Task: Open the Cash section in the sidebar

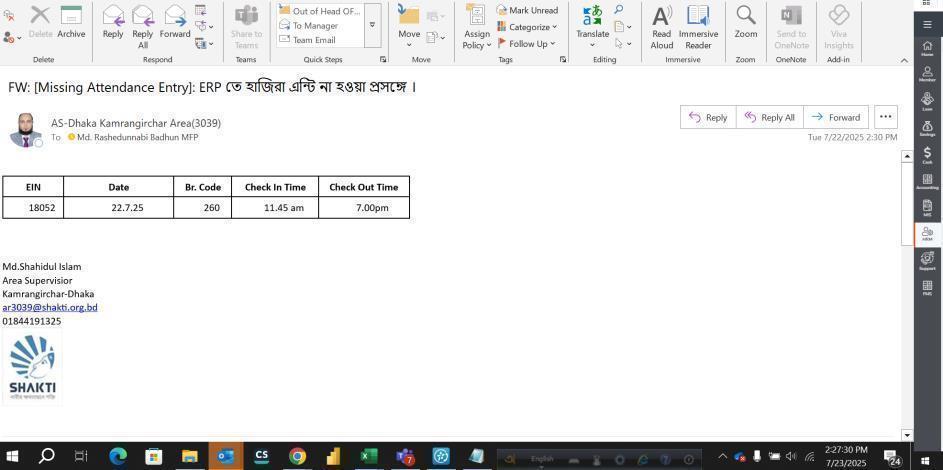Action: (927, 154)
